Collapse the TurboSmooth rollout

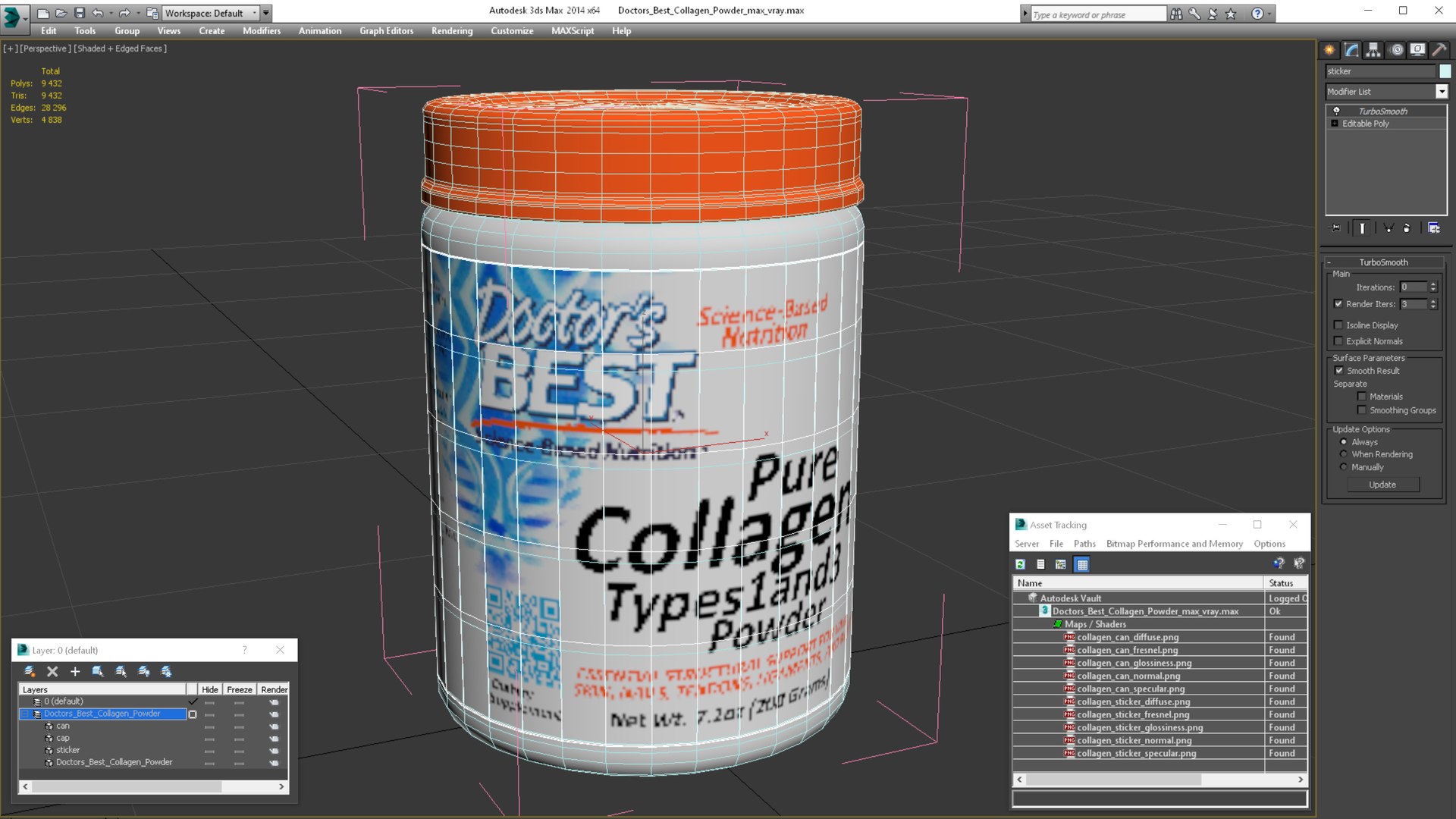tap(1383, 262)
